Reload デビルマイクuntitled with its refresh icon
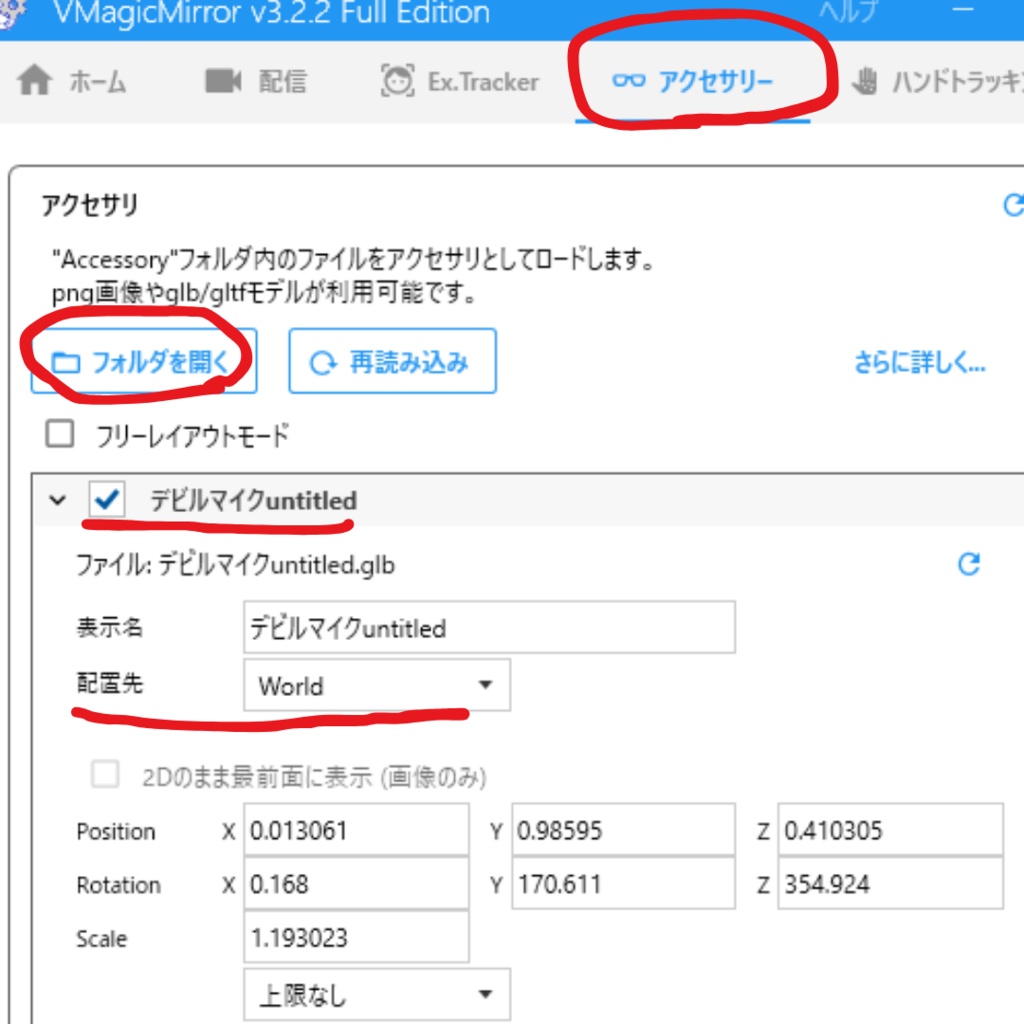The height and width of the screenshot is (1024, 1024). pyautogui.click(x=968, y=565)
